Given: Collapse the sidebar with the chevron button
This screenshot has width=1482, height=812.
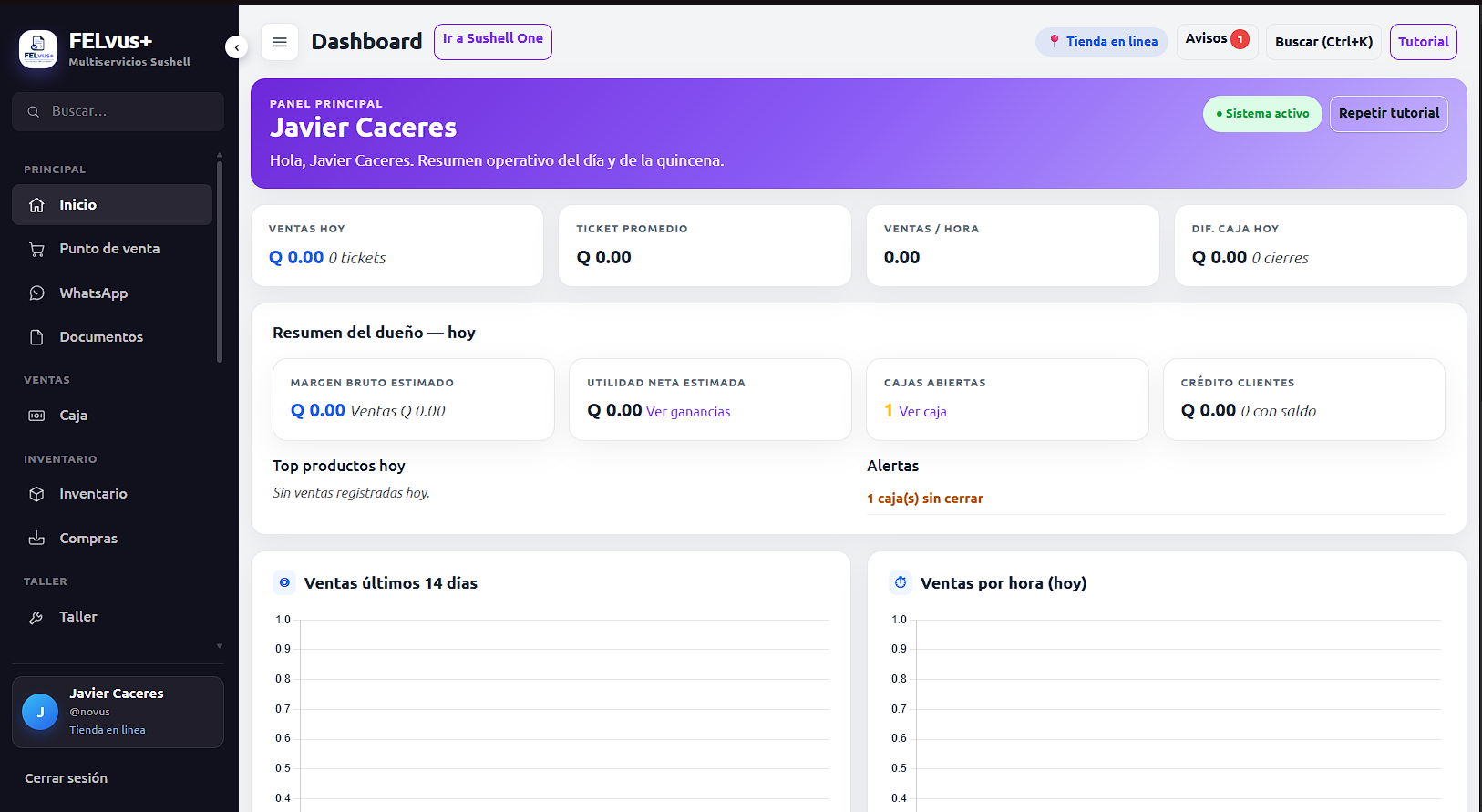Looking at the screenshot, I should click(x=237, y=47).
